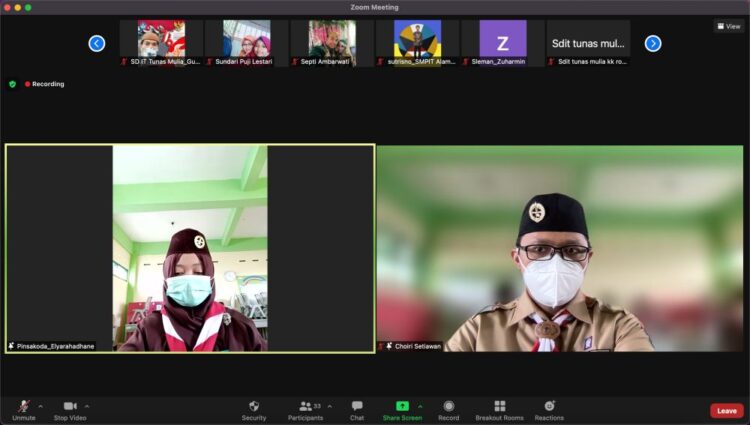Open the Reactions menu
The width and height of the screenshot is (750, 425).
tap(549, 409)
